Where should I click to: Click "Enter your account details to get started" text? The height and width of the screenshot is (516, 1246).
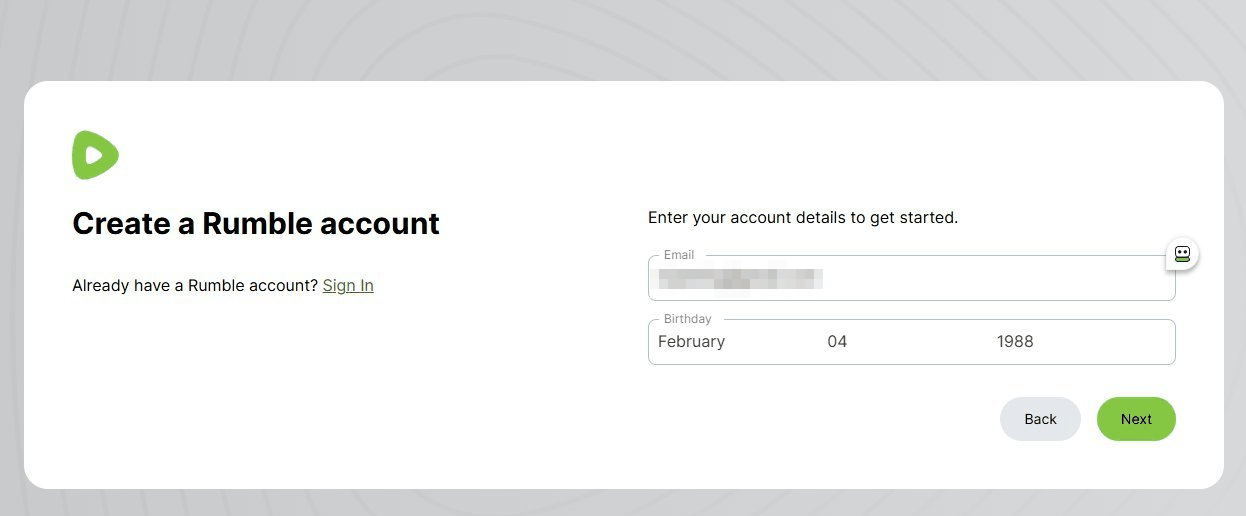pos(803,217)
